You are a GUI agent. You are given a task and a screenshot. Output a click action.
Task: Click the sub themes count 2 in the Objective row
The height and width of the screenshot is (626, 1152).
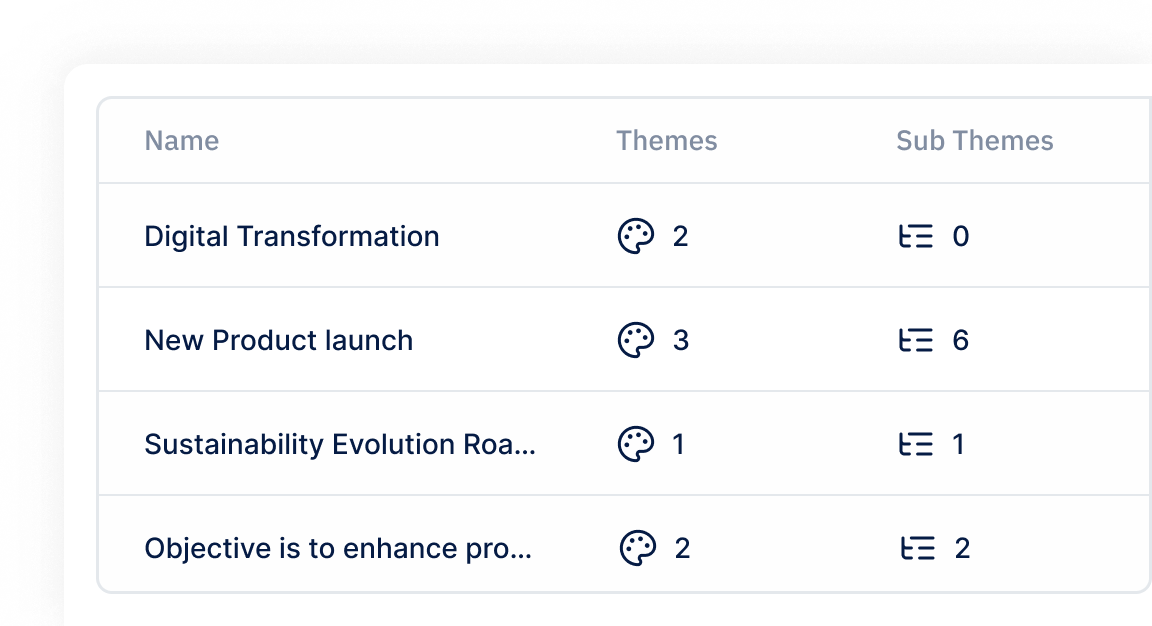(962, 548)
